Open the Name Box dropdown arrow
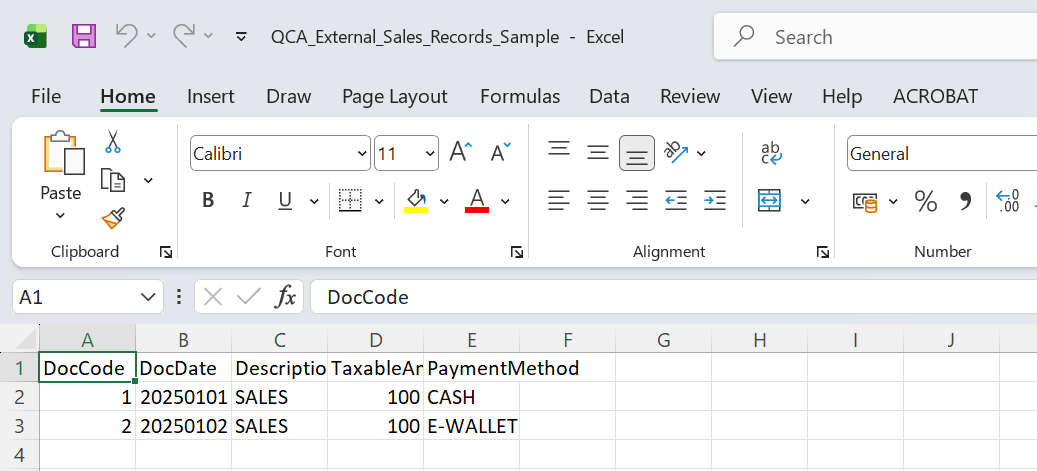This screenshot has width=1037, height=471. pyautogui.click(x=149, y=297)
